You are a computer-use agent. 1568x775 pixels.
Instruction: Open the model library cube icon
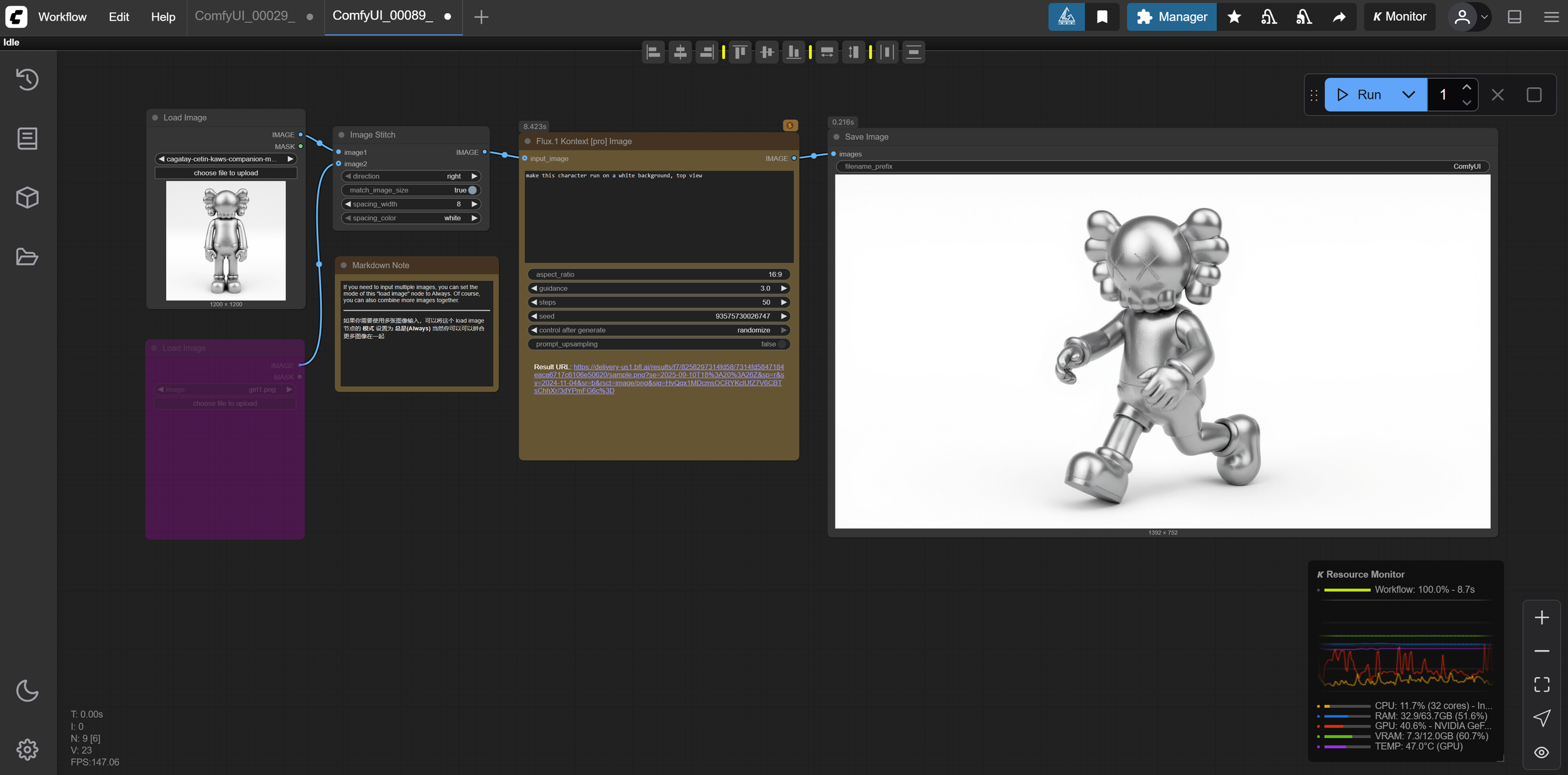pyautogui.click(x=27, y=198)
